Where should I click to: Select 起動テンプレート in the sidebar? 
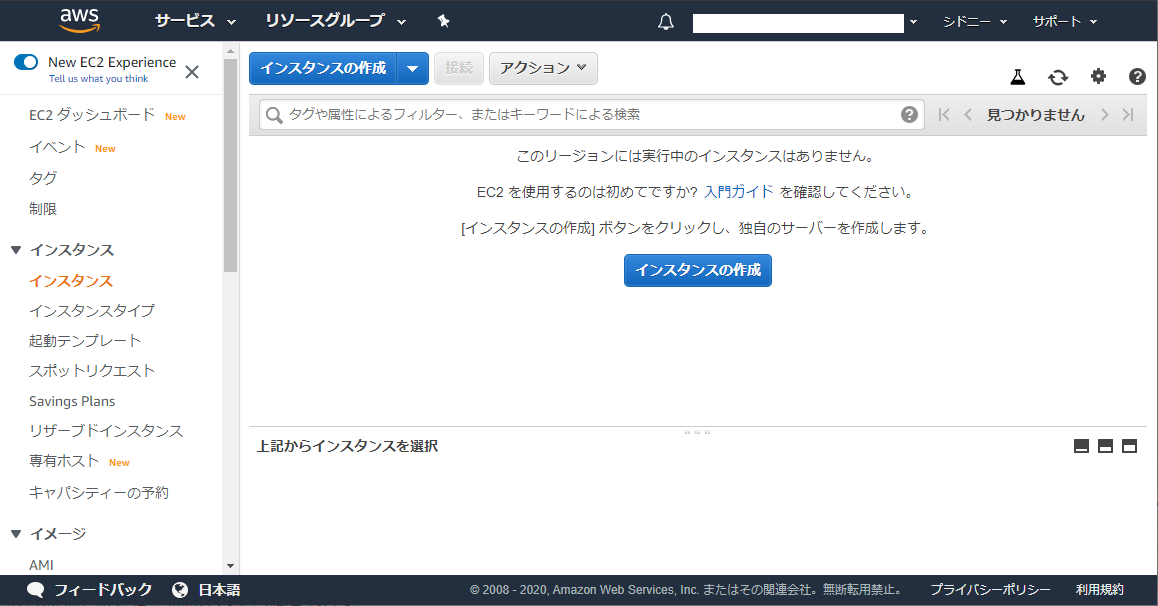point(85,341)
